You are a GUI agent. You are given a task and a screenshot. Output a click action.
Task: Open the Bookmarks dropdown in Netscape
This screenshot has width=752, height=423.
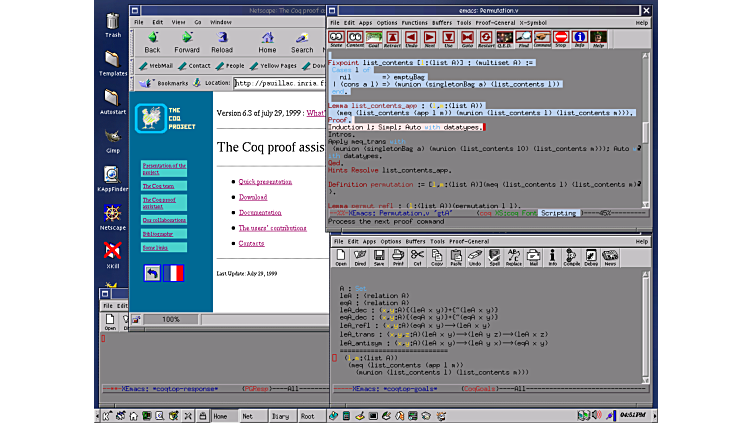point(166,83)
